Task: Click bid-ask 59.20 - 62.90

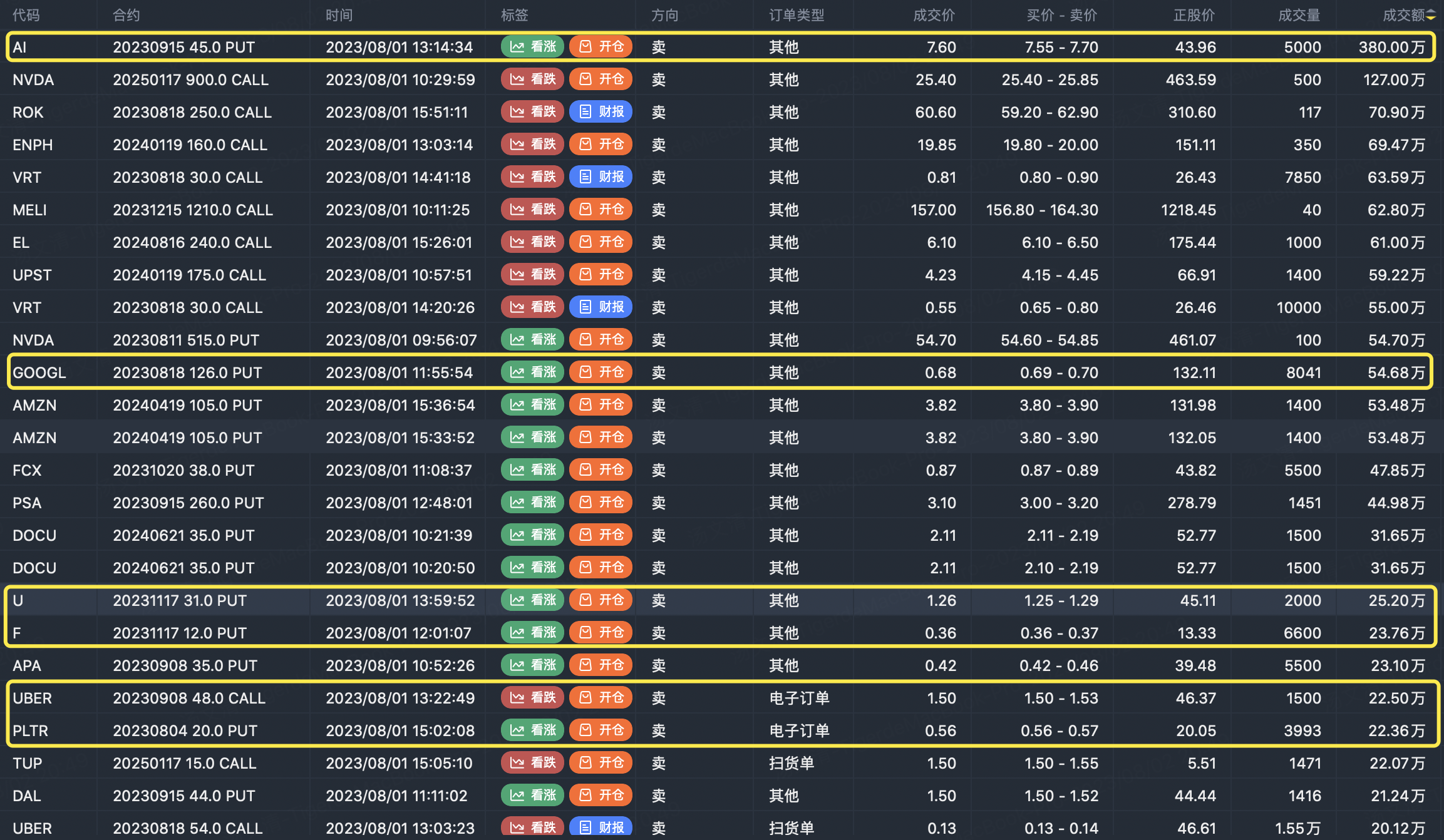Action: point(1049,112)
